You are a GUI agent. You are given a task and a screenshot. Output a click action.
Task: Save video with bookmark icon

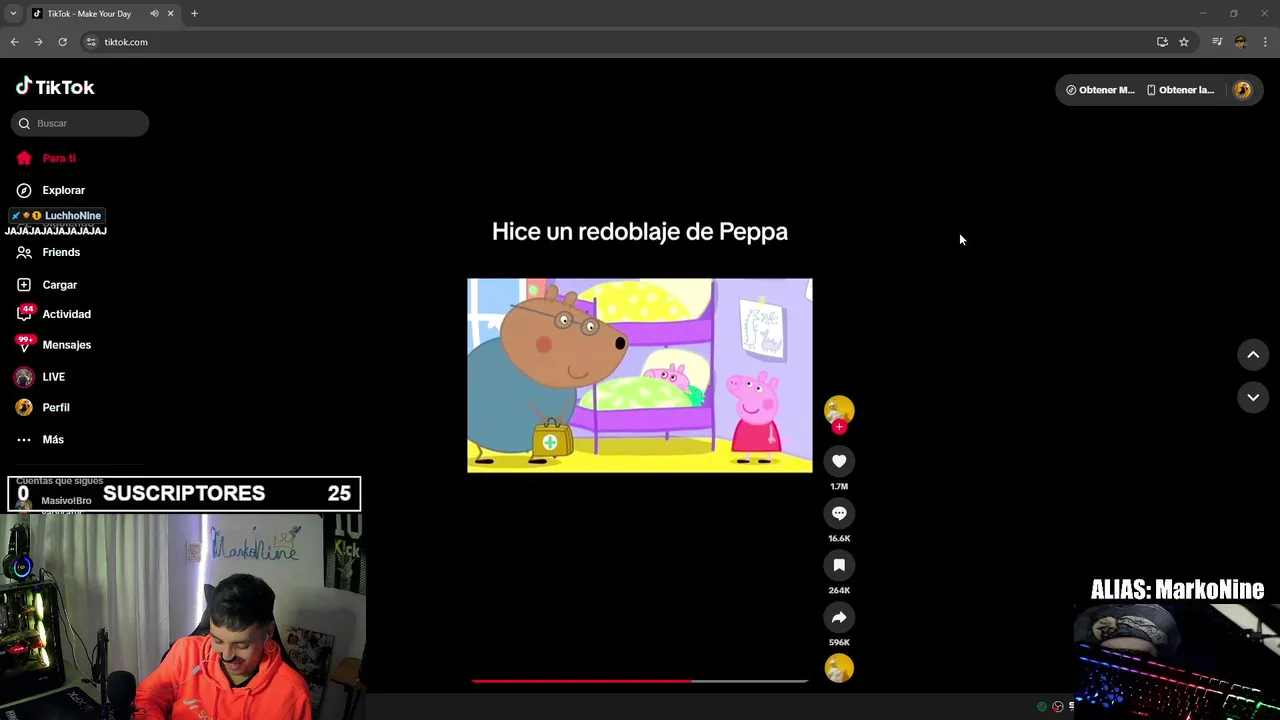[x=839, y=565]
